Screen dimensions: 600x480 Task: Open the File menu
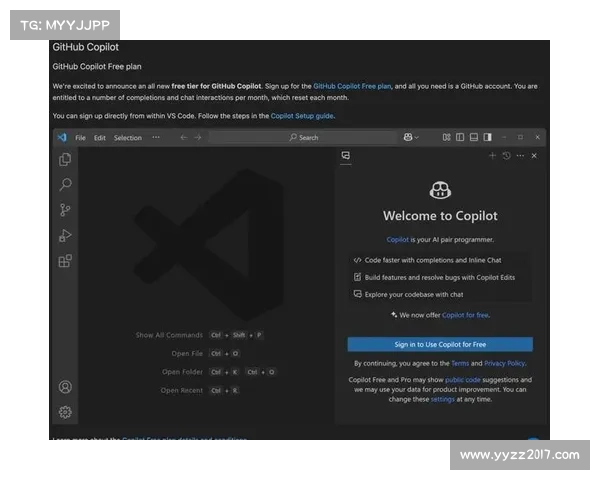81,137
